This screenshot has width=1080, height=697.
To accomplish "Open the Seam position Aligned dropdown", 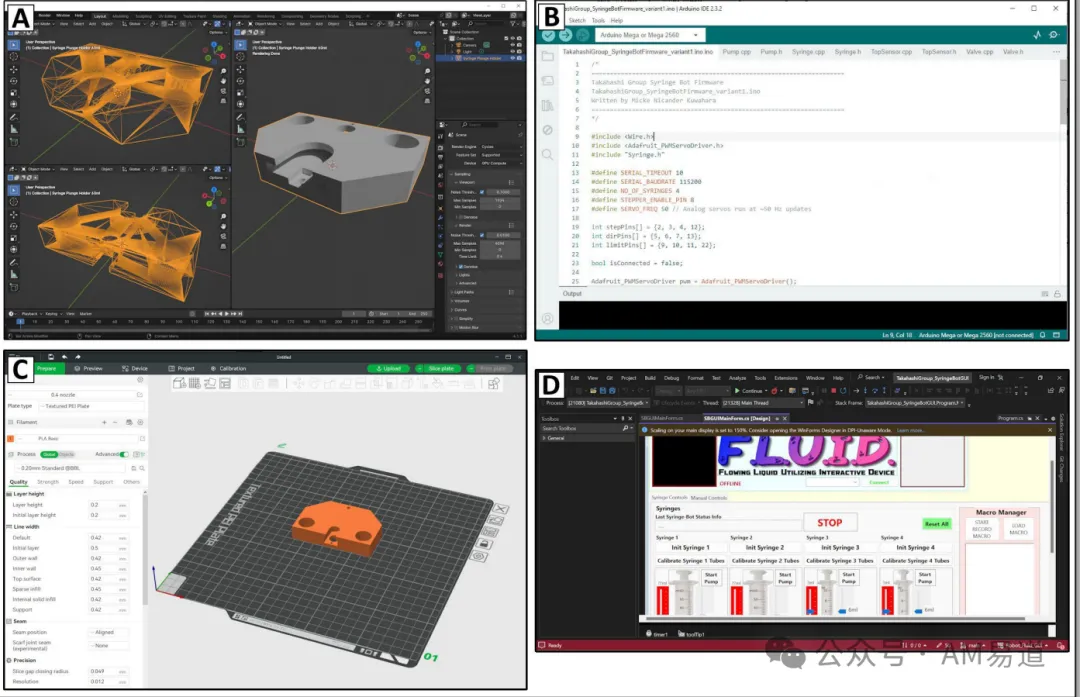I will 109,632.
